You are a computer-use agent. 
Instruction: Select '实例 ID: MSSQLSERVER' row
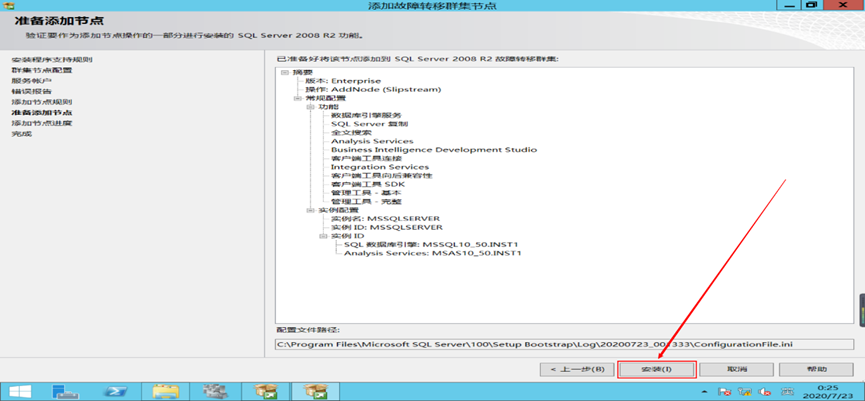[x=386, y=227]
